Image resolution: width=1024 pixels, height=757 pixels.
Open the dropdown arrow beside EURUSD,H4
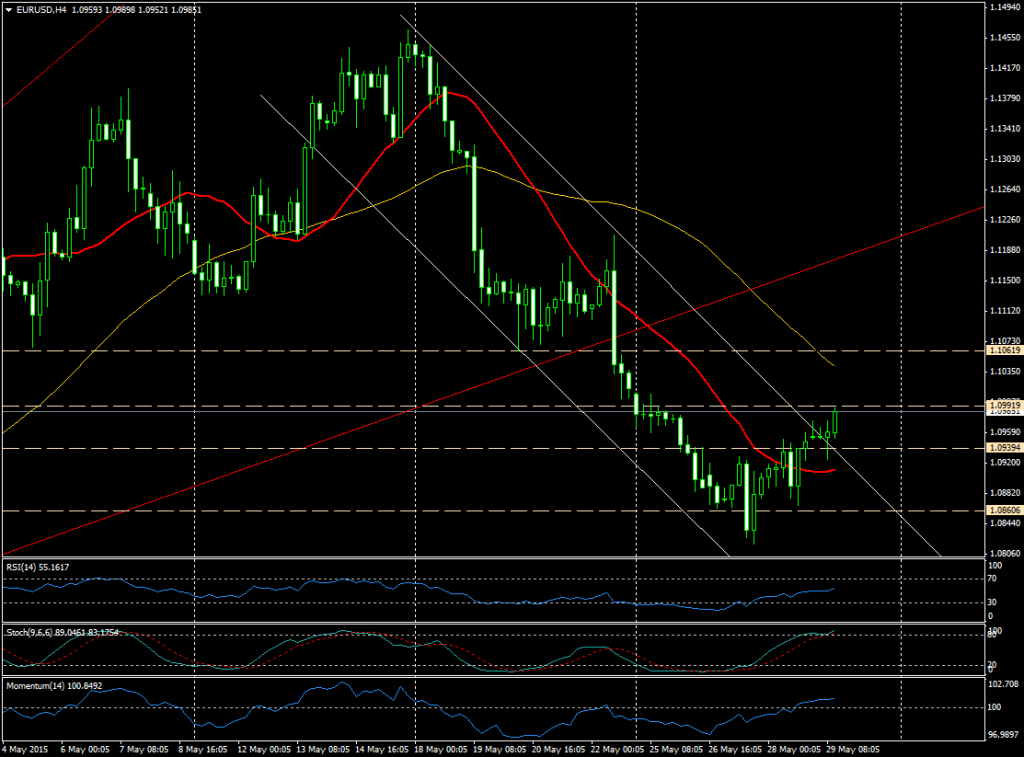pos(9,9)
